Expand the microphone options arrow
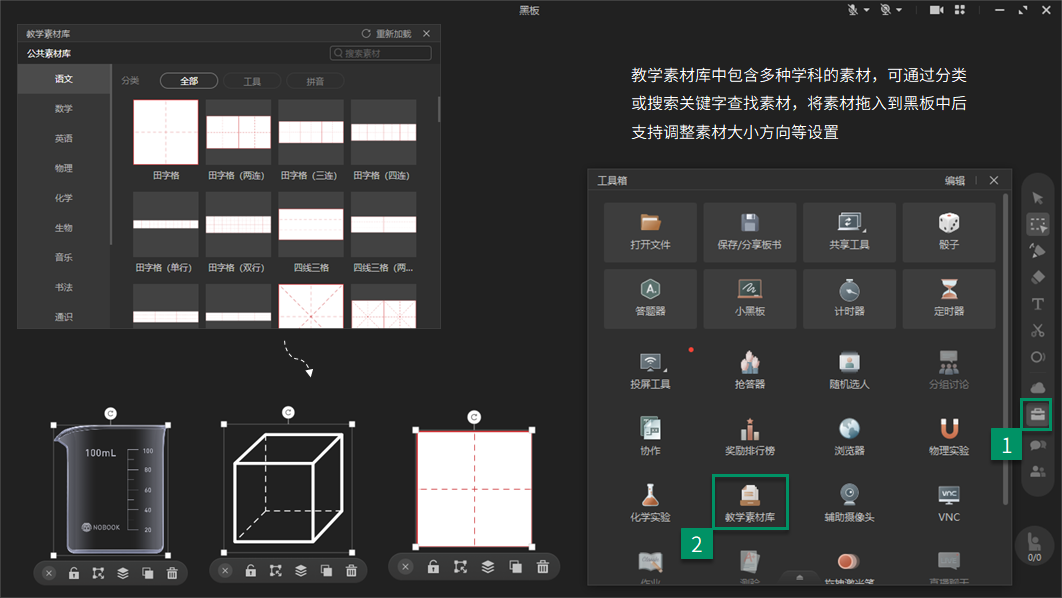This screenshot has width=1062, height=598. (867, 10)
